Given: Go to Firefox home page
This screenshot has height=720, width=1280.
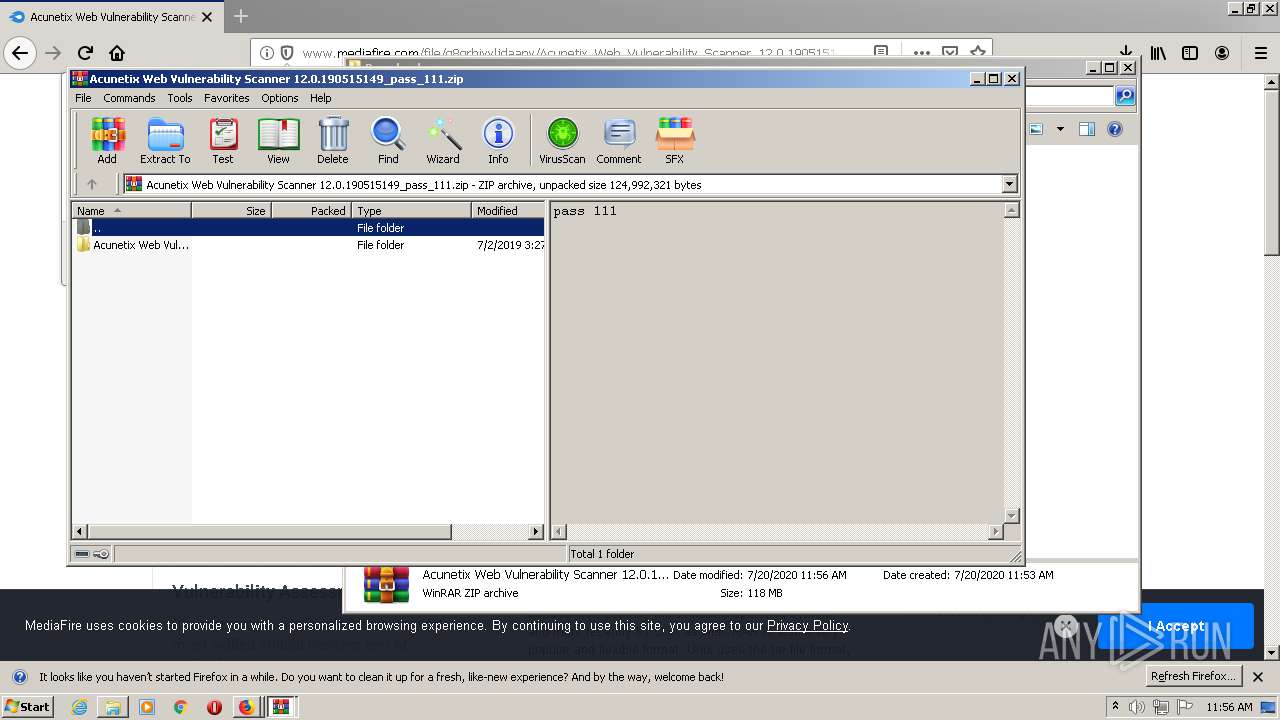Looking at the screenshot, I should click(x=117, y=53).
